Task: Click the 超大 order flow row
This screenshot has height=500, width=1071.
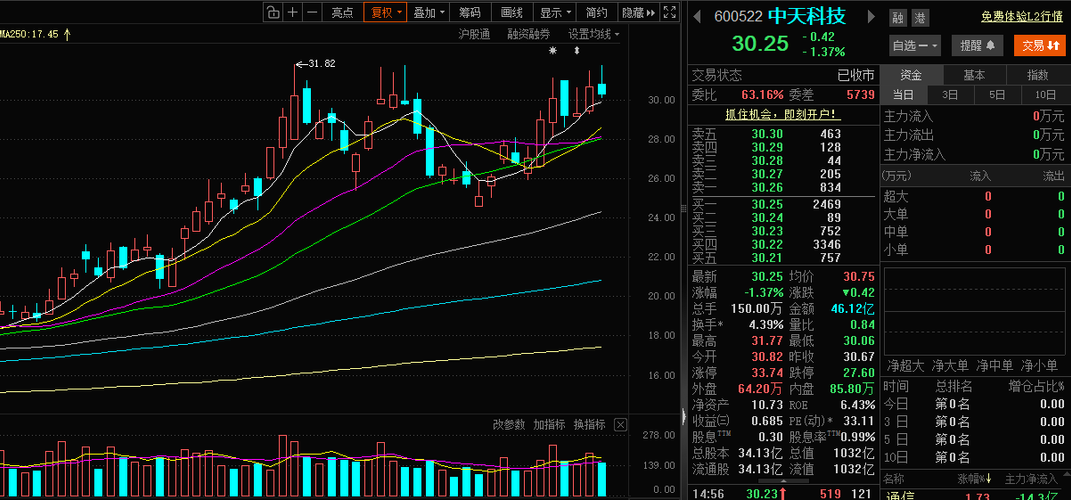Action: tap(973, 197)
